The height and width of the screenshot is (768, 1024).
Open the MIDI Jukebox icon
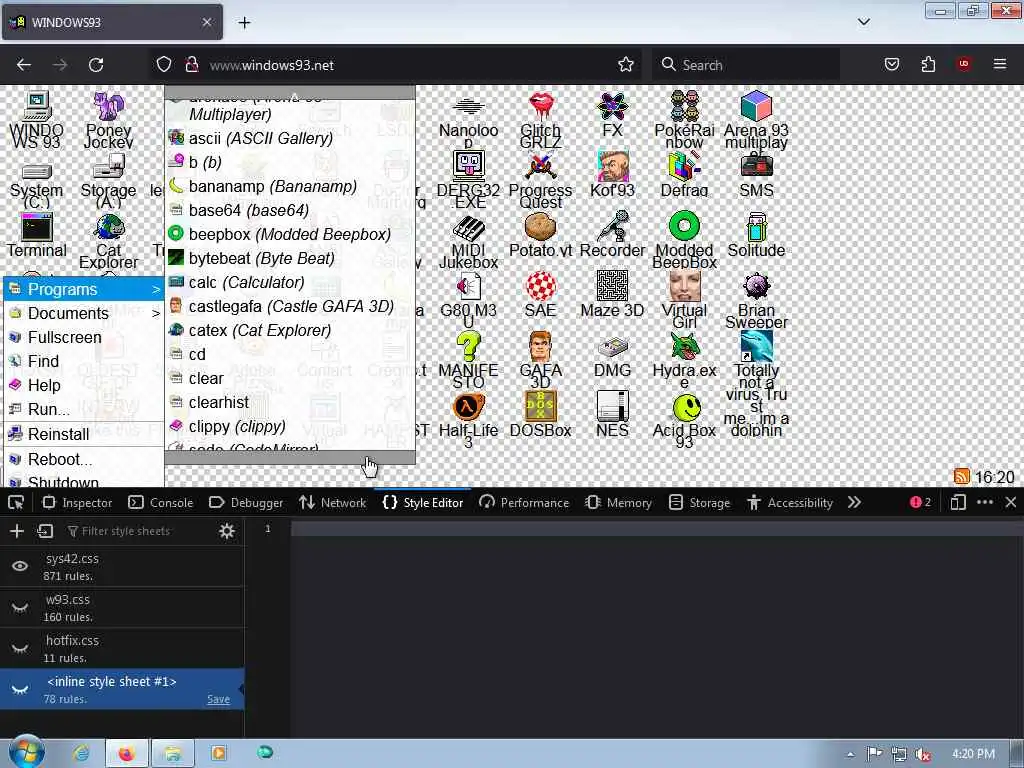(x=469, y=241)
